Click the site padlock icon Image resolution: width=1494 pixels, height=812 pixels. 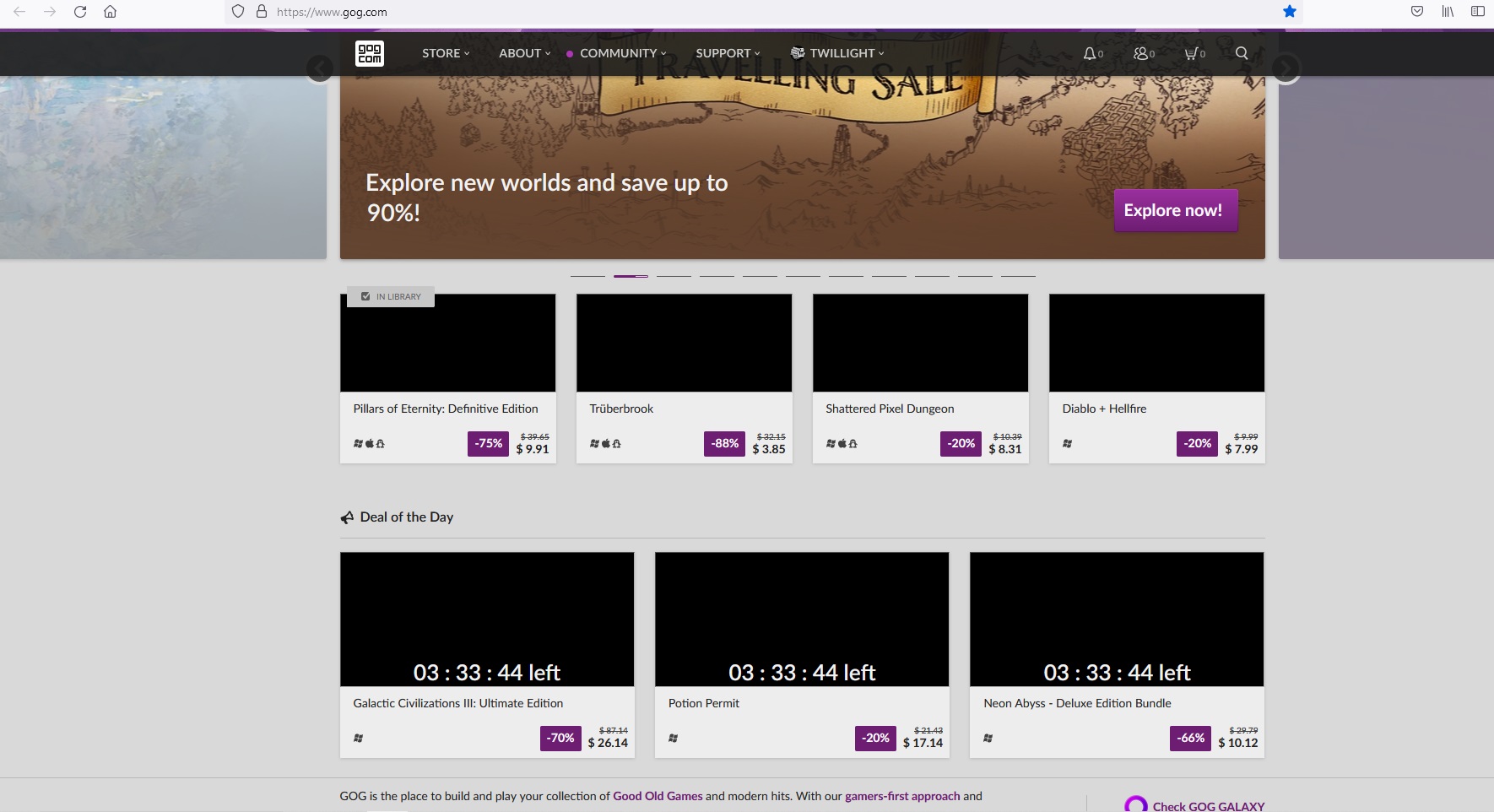pos(262,12)
